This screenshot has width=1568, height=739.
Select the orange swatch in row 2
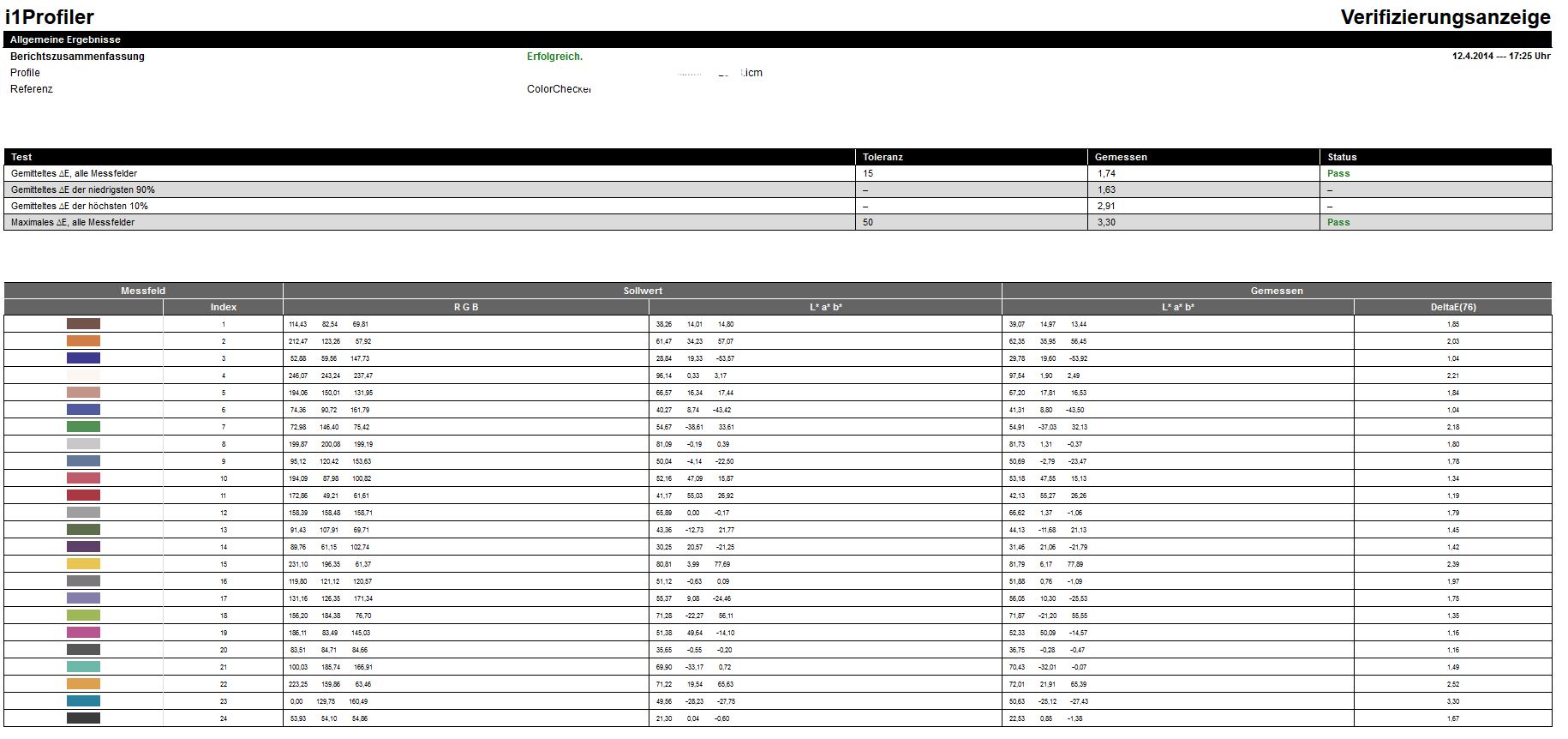point(83,341)
